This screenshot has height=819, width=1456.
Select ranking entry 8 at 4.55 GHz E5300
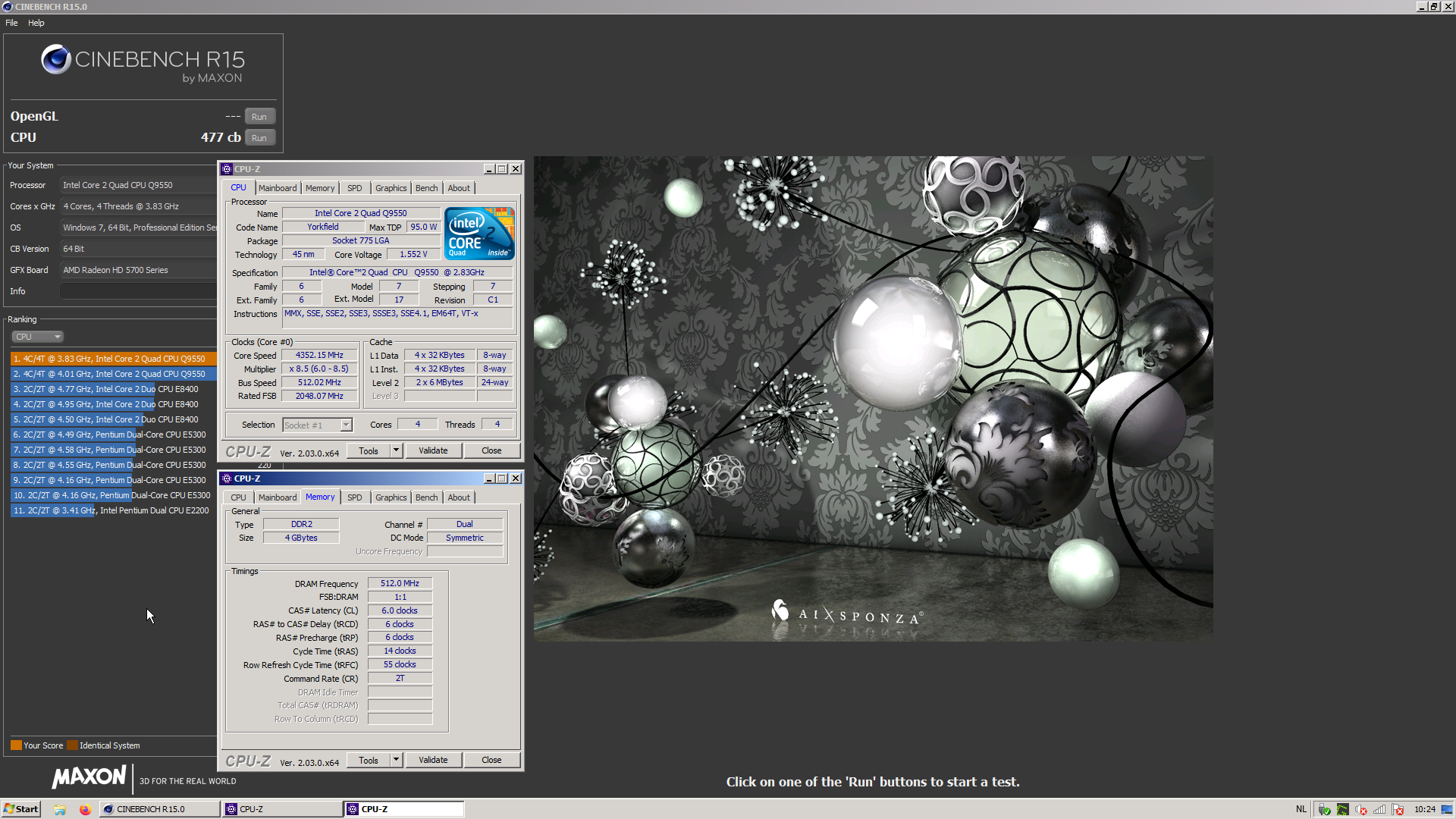(x=114, y=465)
